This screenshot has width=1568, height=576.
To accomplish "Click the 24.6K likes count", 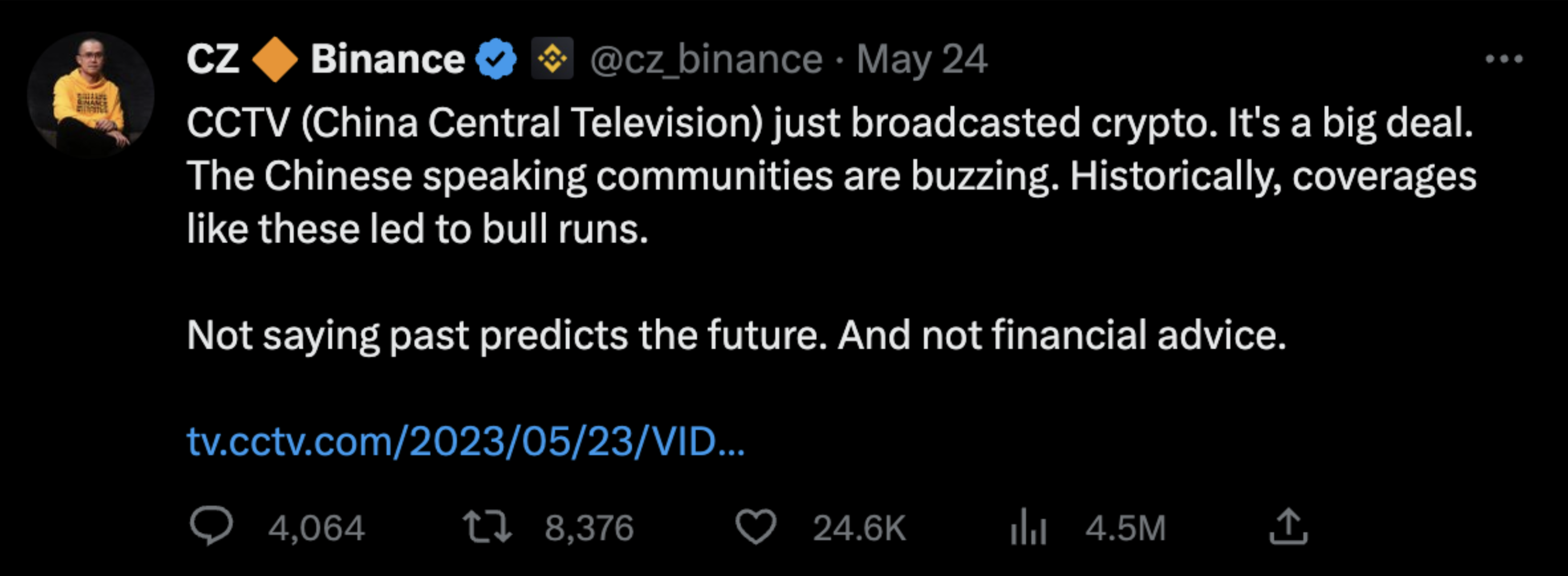I will tap(859, 527).
